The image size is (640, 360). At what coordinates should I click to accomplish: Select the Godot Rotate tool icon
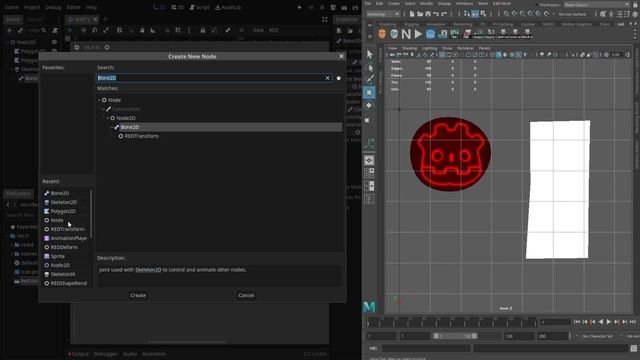95,30
